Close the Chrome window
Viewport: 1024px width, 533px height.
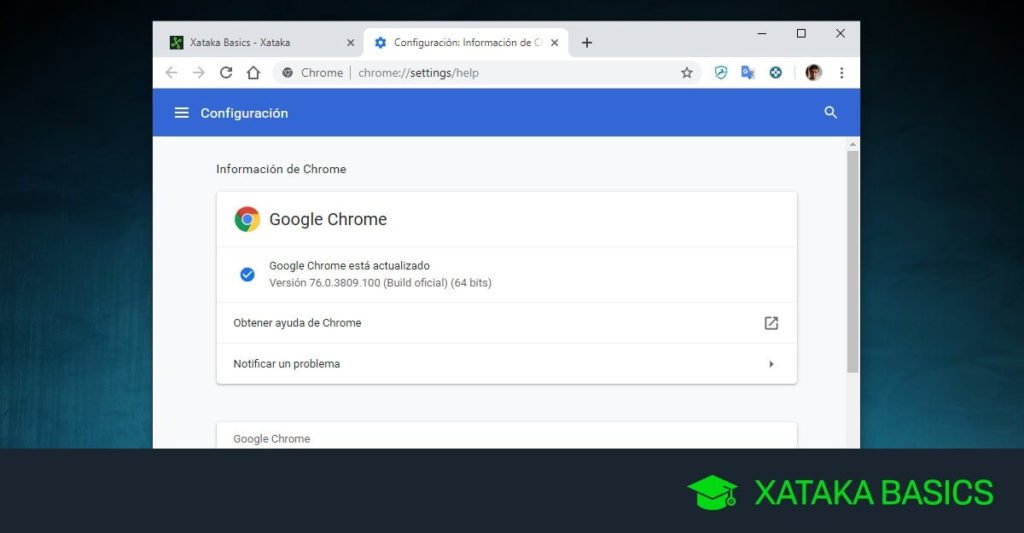point(840,33)
